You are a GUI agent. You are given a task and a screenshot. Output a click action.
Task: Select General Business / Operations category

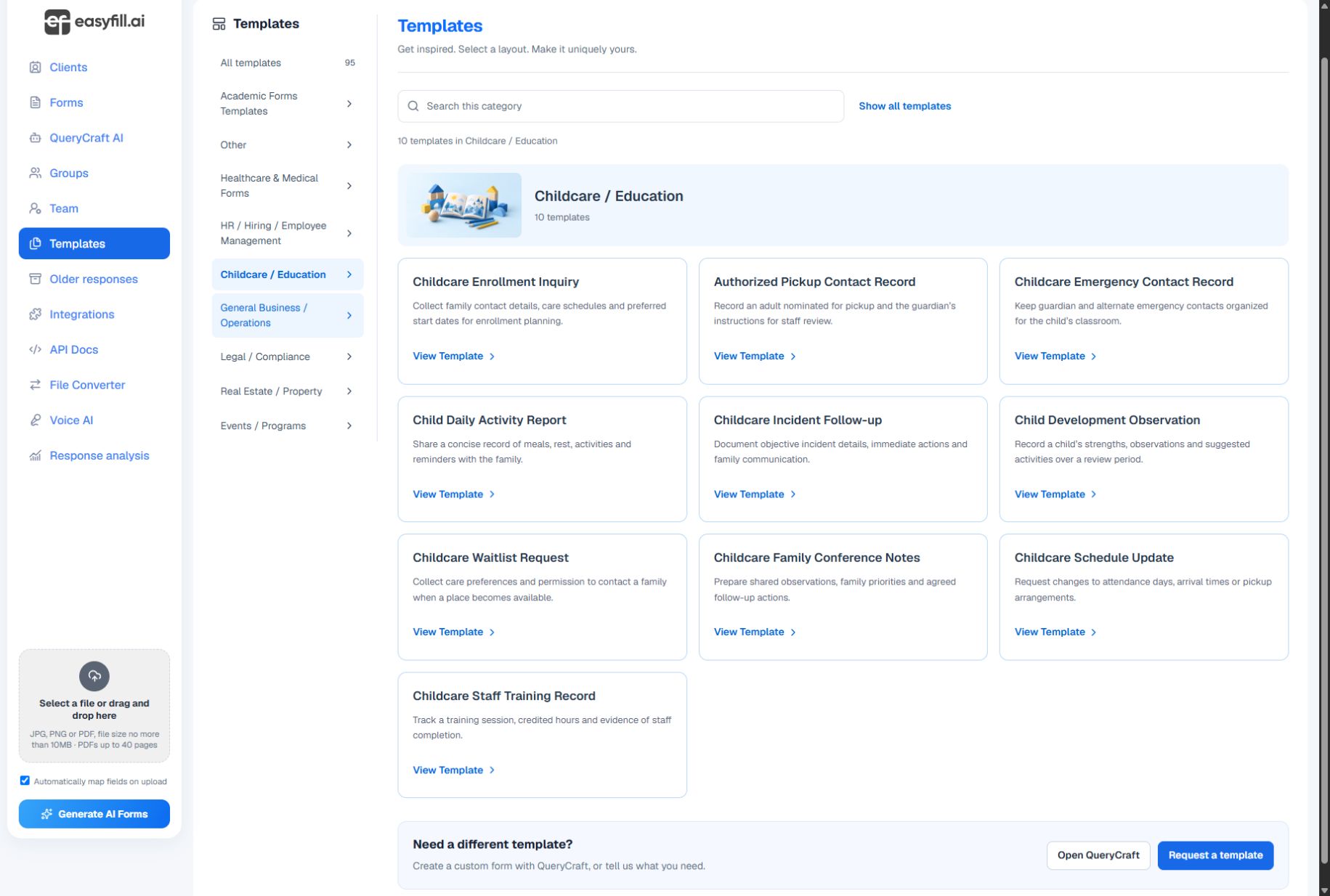[x=288, y=315]
